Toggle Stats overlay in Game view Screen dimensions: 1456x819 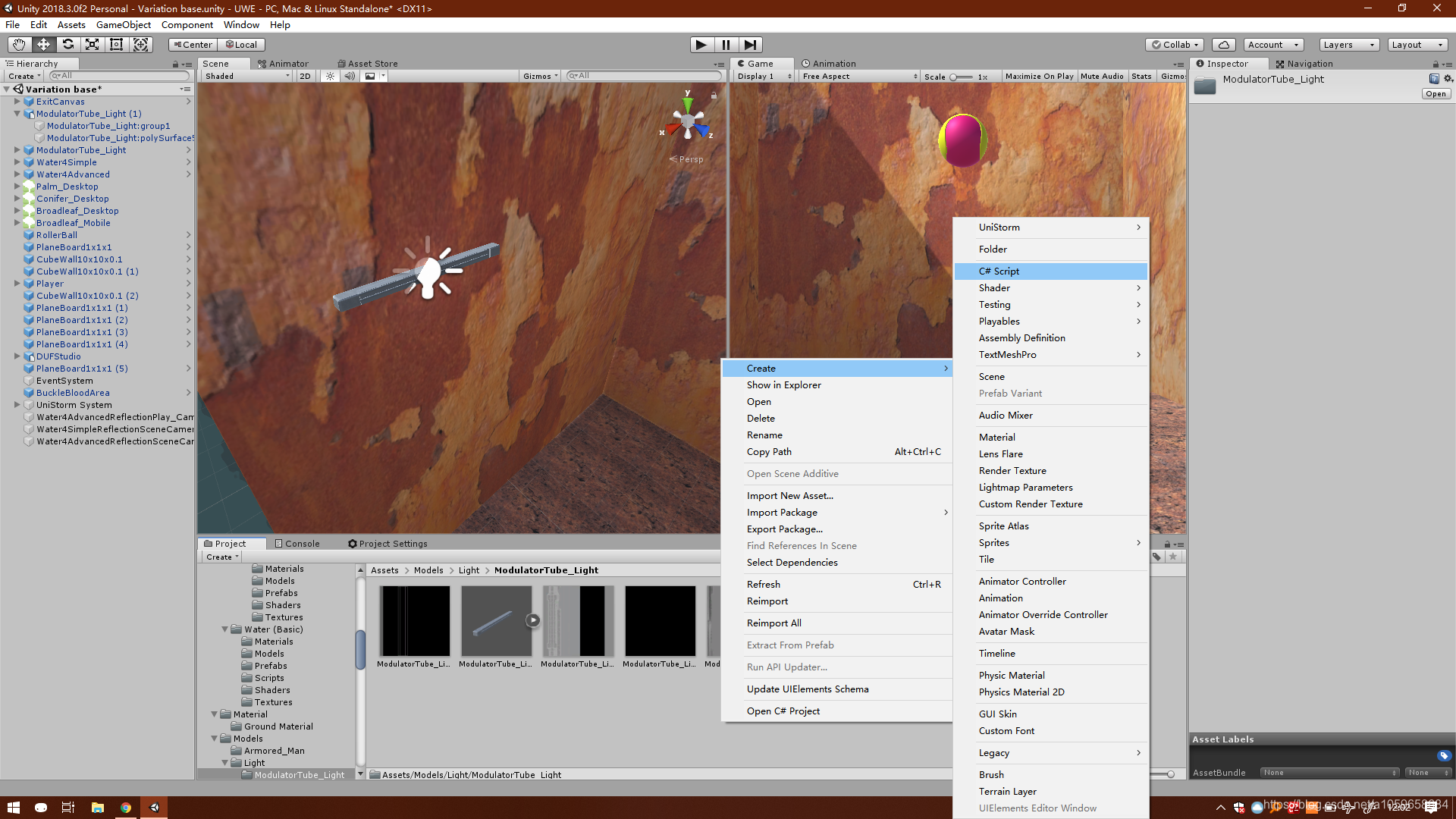coord(1141,76)
